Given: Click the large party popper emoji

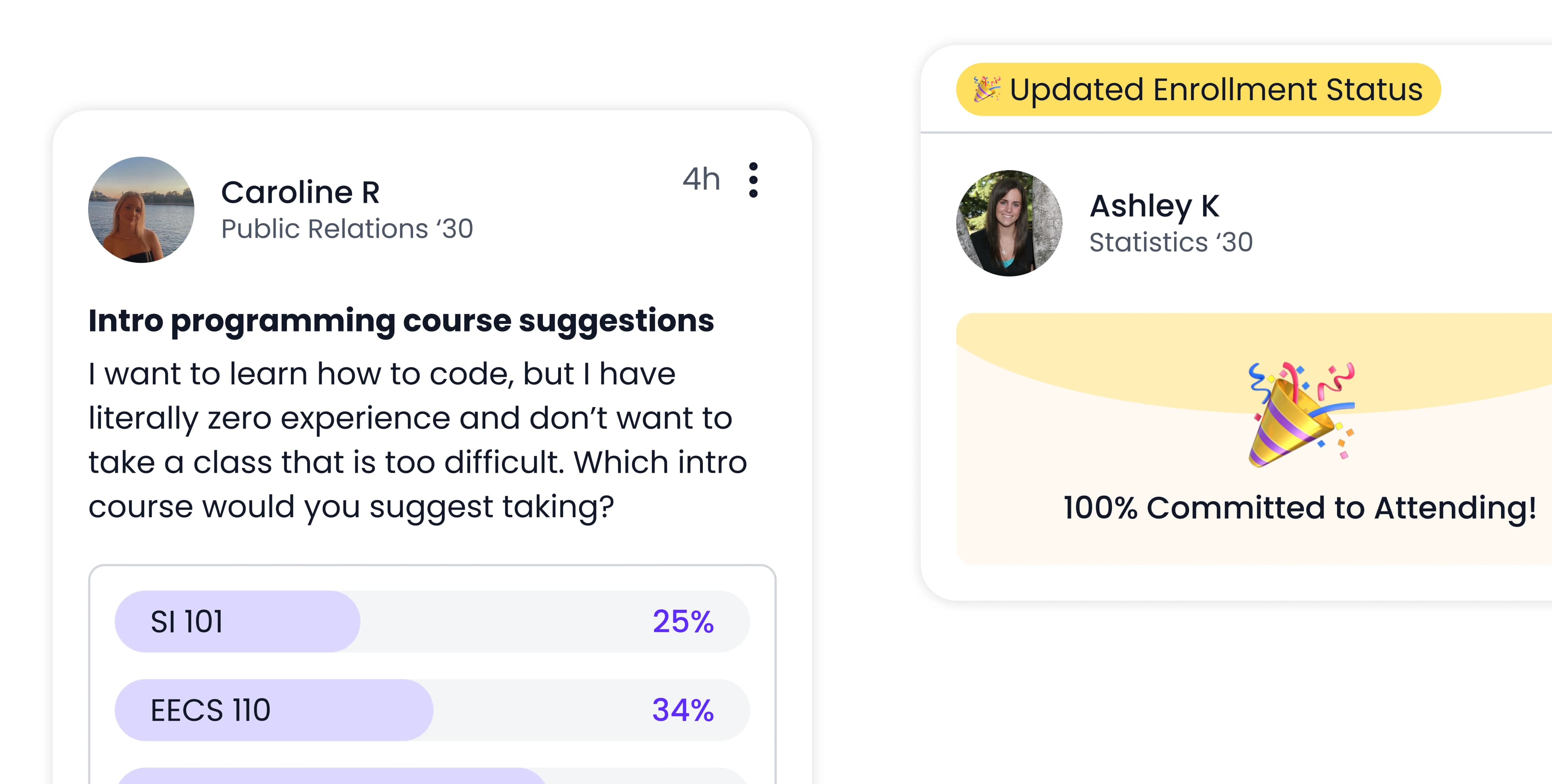Looking at the screenshot, I should (1300, 415).
